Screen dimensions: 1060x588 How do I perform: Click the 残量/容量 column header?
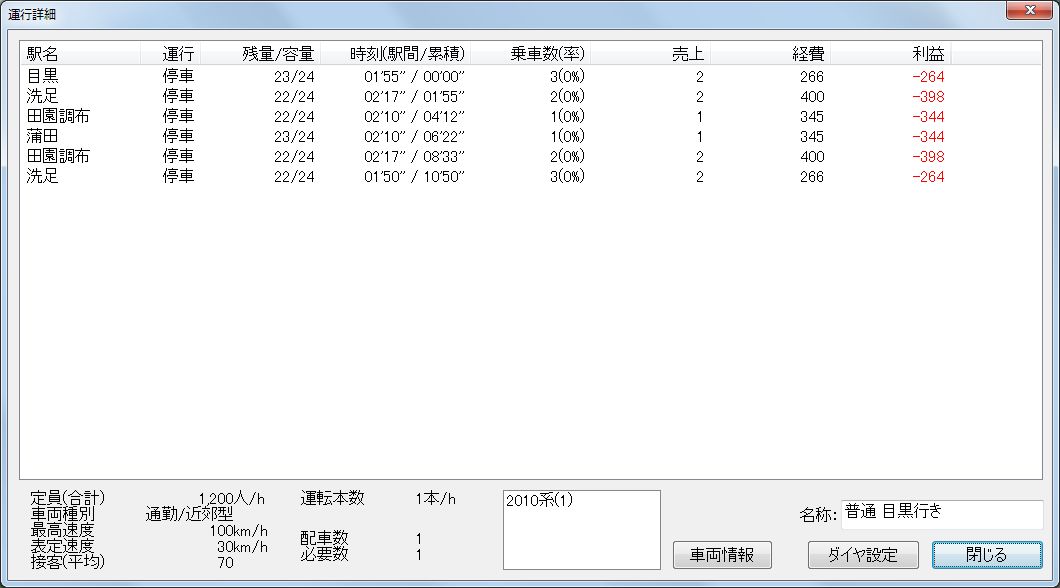(x=260, y=53)
